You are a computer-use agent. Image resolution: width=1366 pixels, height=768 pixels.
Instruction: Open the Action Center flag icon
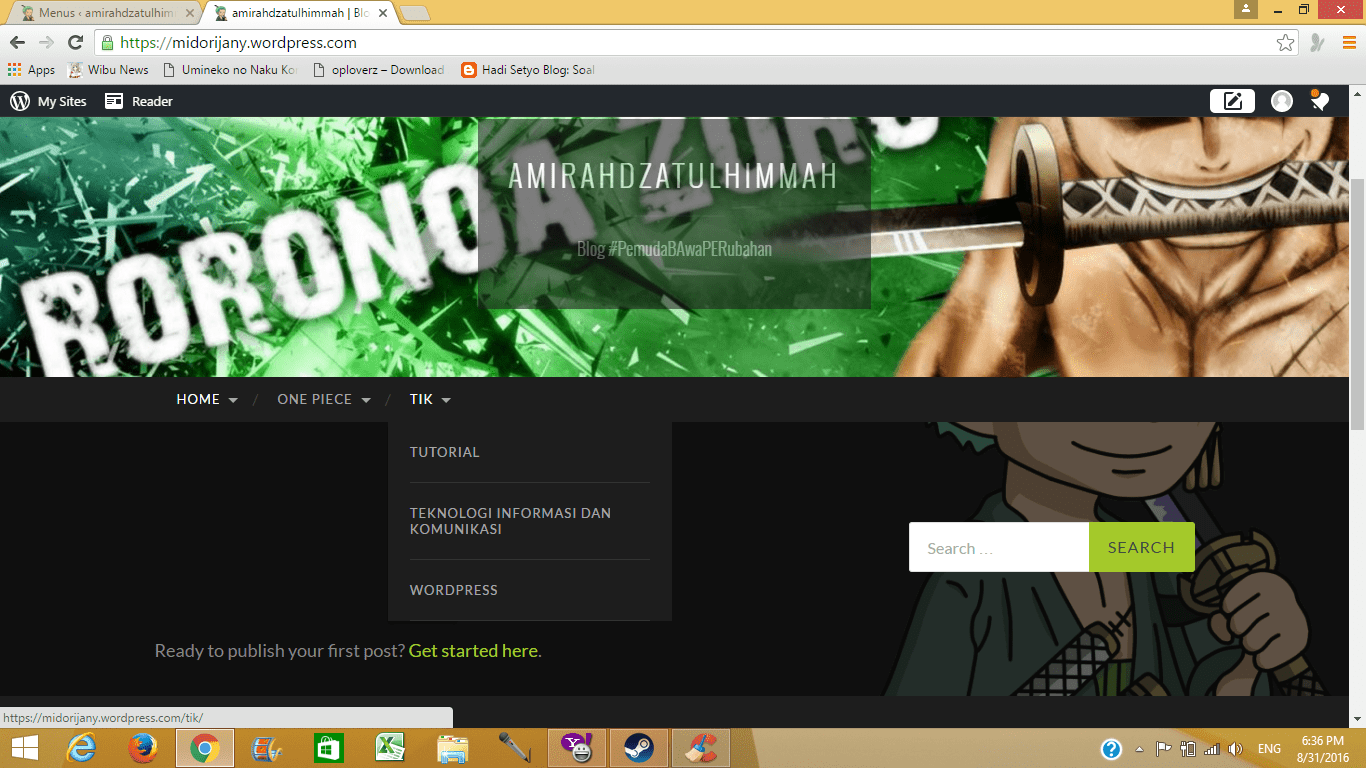(x=1164, y=749)
